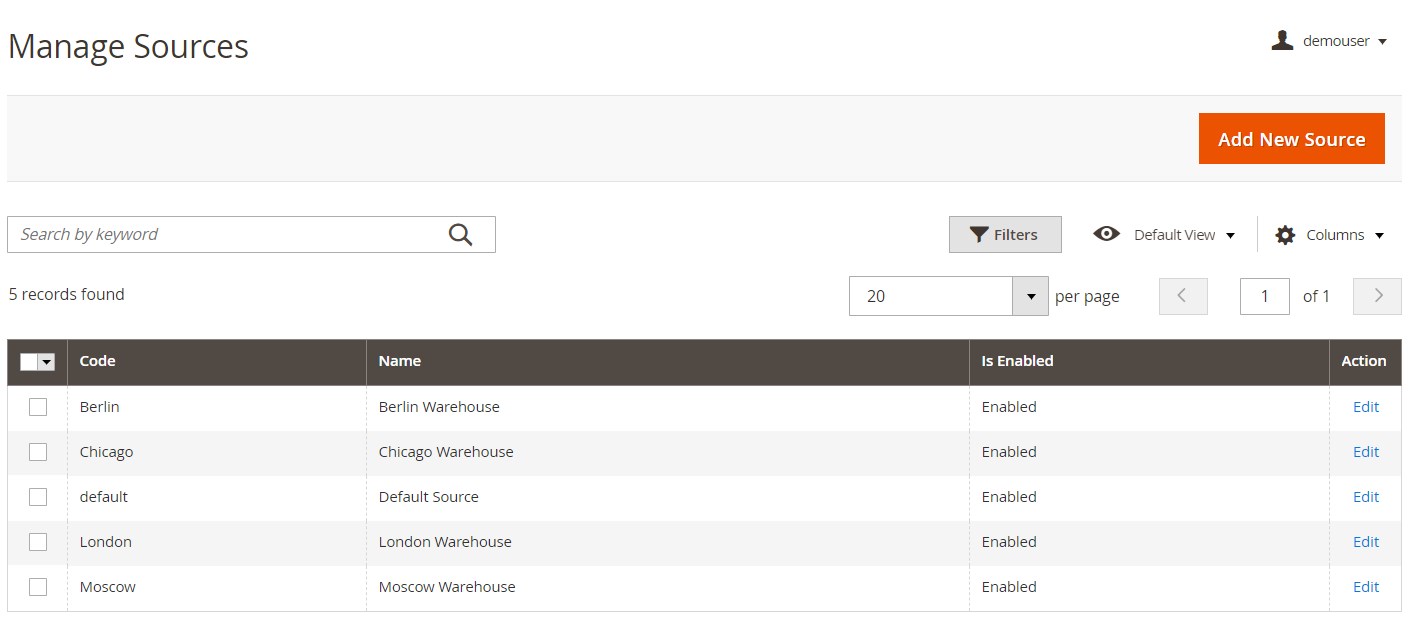
Task: Click the per page value field showing 20
Action: coord(931,296)
